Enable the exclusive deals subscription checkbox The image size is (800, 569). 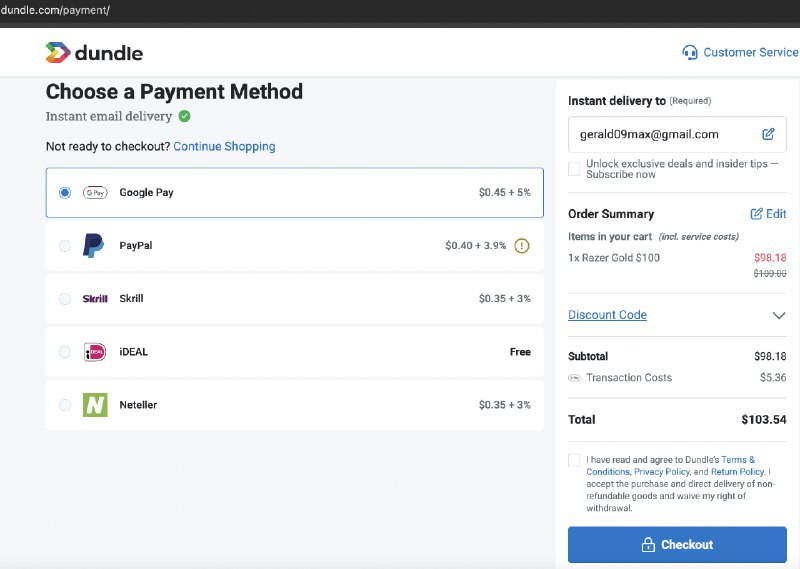coord(574,169)
